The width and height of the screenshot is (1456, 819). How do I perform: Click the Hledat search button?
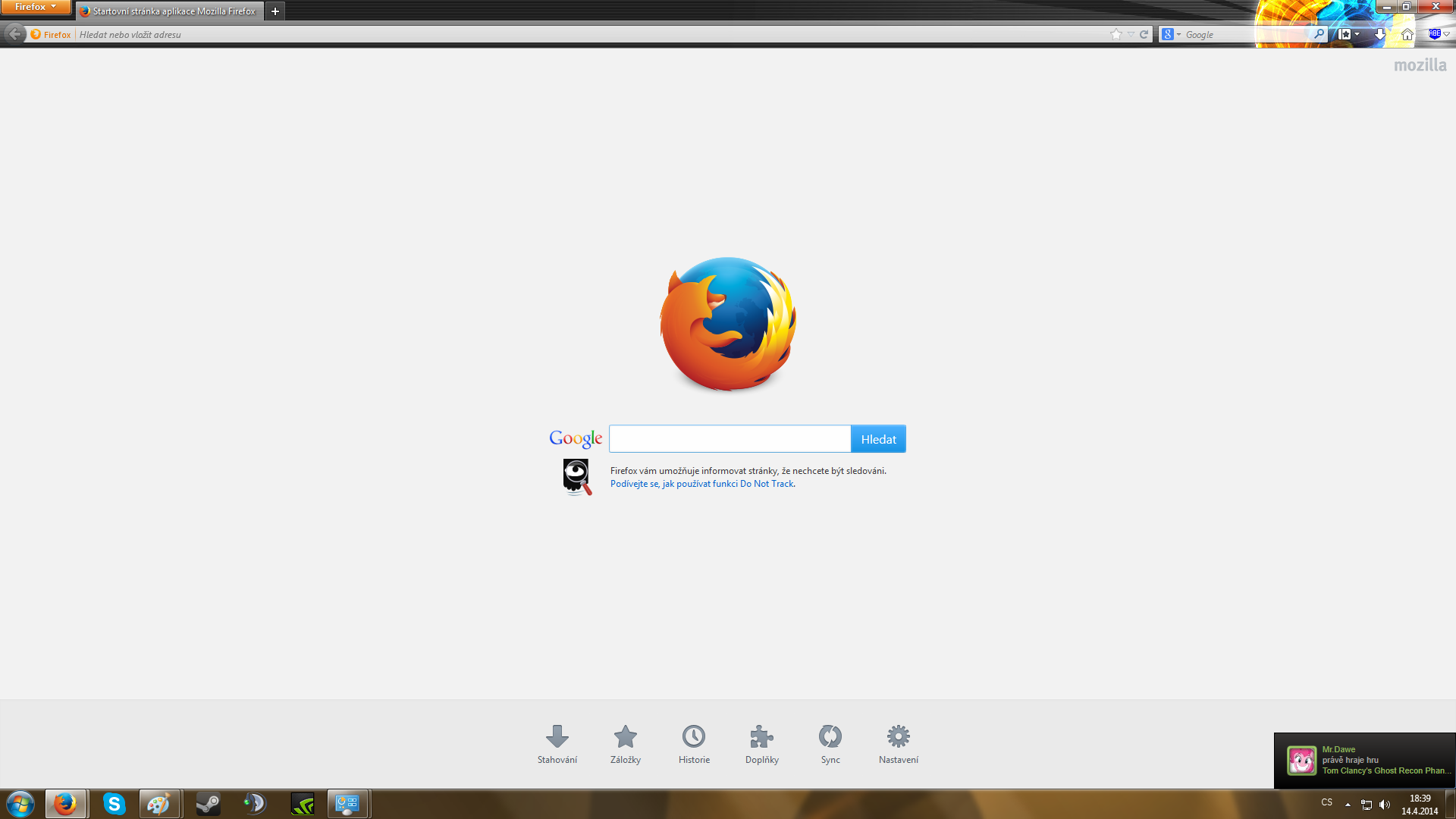[x=878, y=439]
